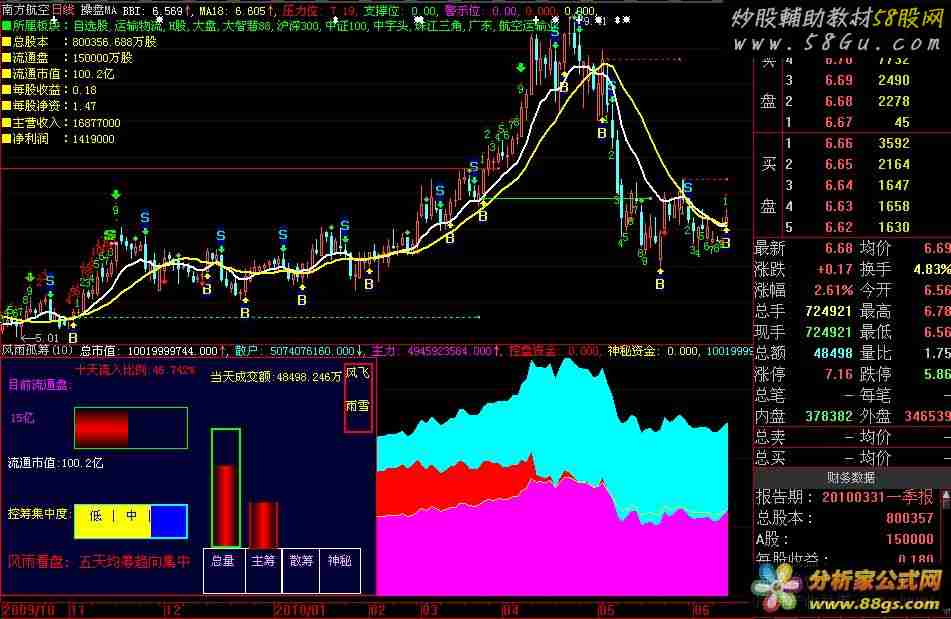This screenshot has width=951, height=619.
Task: Select the 神秘 label box
Action: 337,563
